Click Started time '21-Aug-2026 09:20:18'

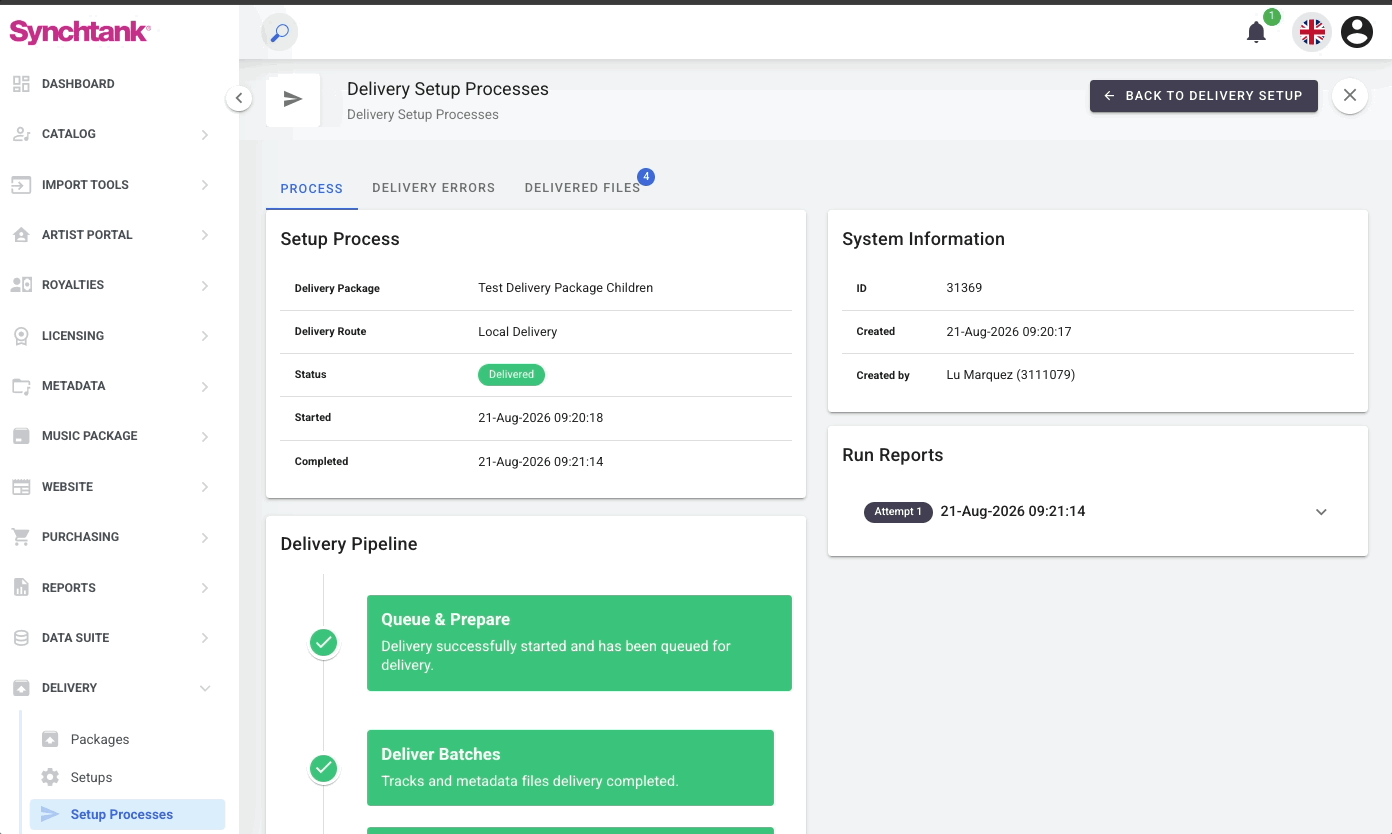click(x=541, y=418)
